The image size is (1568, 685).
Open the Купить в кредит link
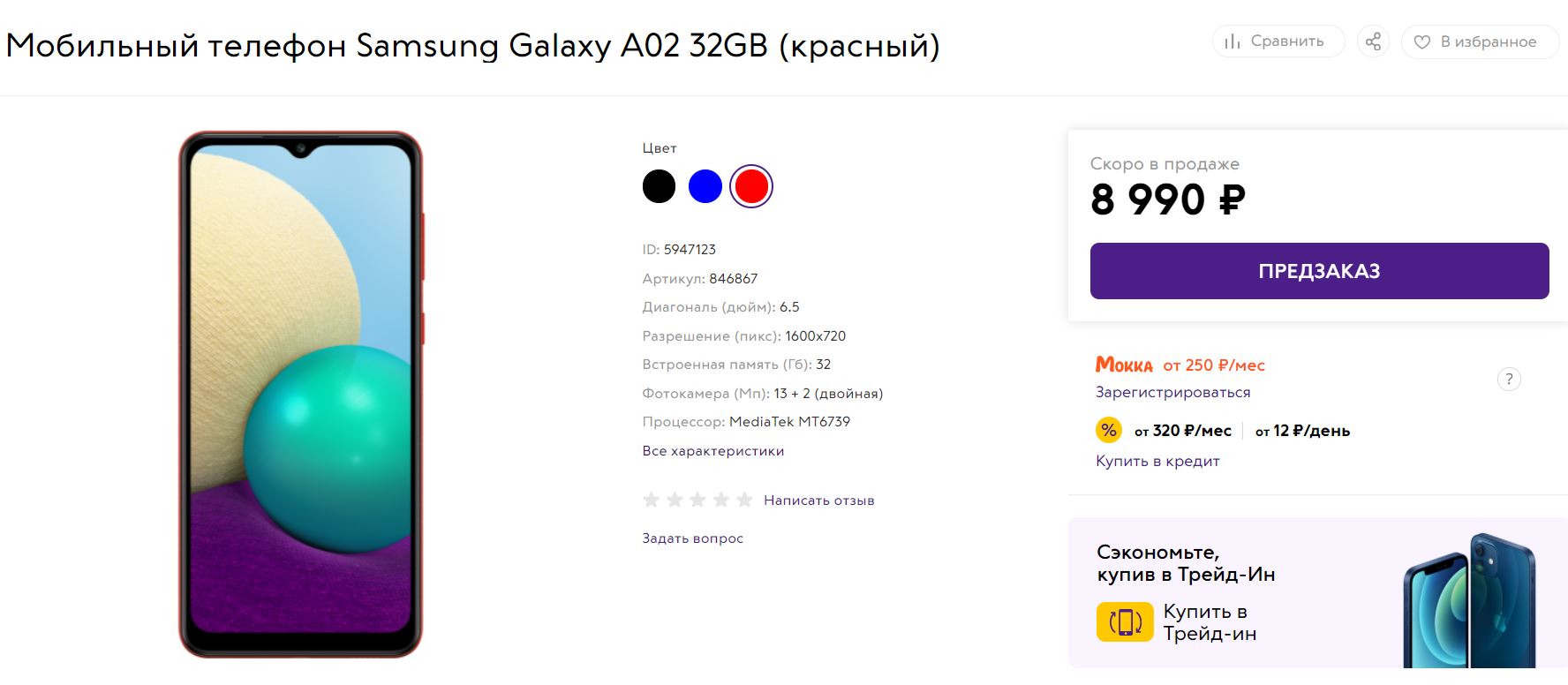coord(1157,461)
